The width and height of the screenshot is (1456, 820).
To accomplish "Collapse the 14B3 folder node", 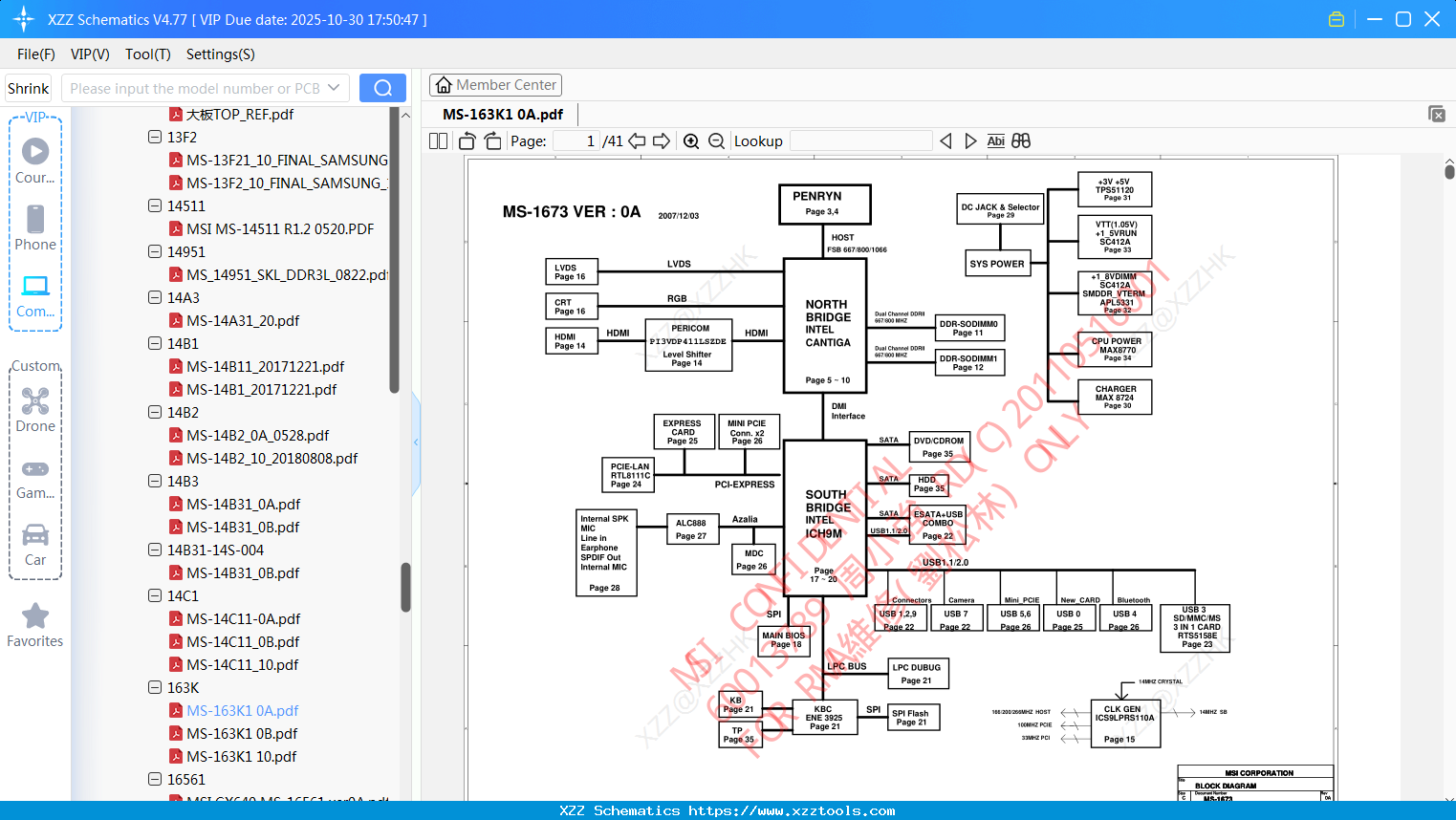I will (x=155, y=481).
